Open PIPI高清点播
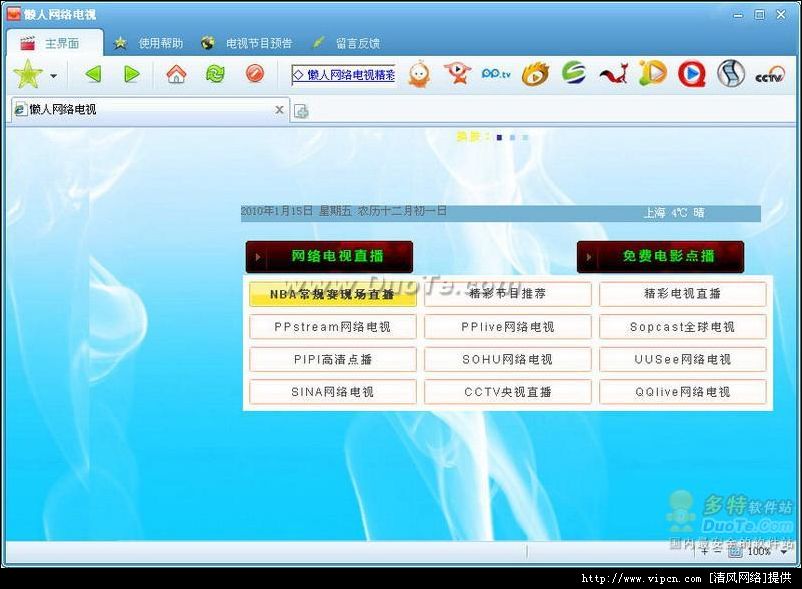This screenshot has height=589, width=802. 332,359
